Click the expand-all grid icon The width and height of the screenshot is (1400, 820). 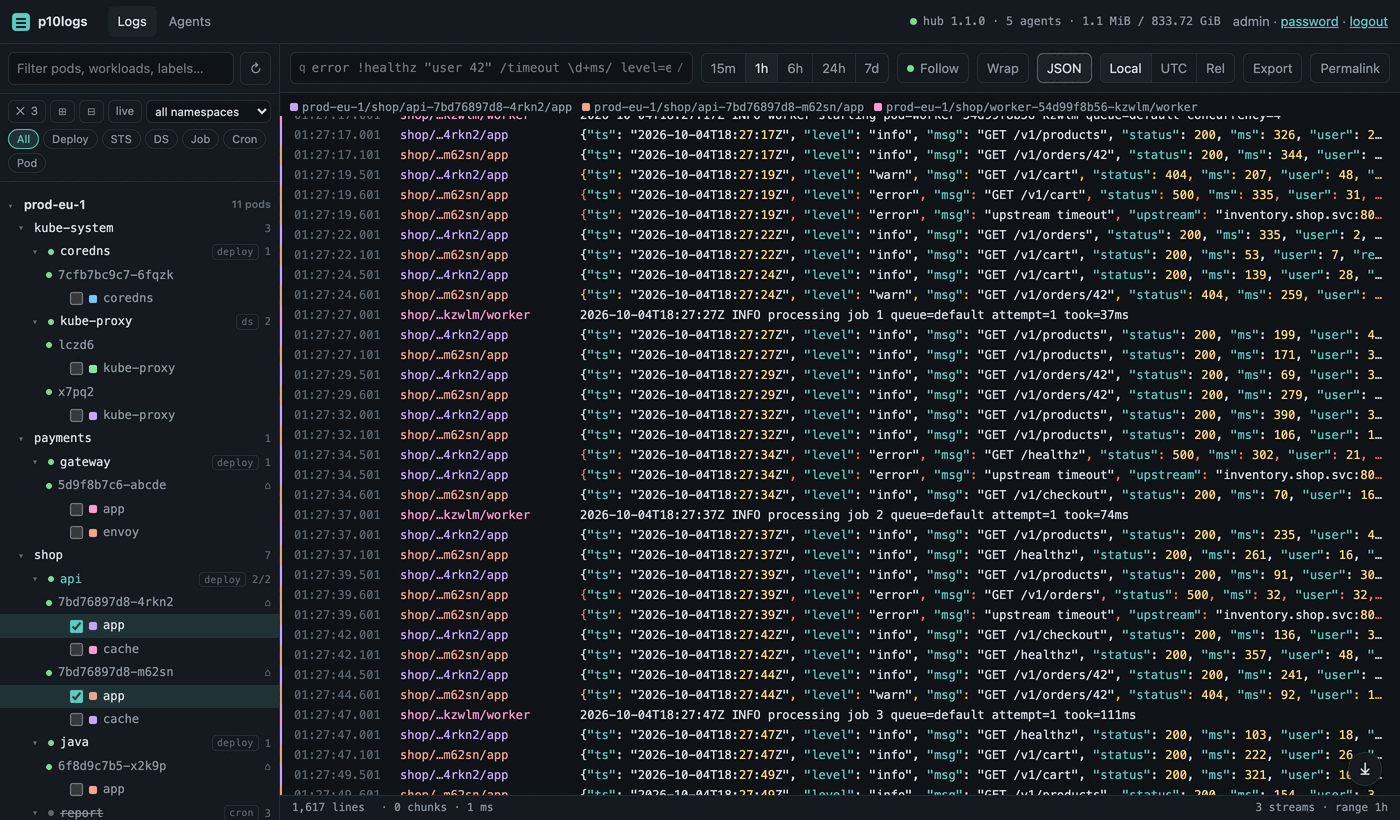pyautogui.click(x=62, y=111)
